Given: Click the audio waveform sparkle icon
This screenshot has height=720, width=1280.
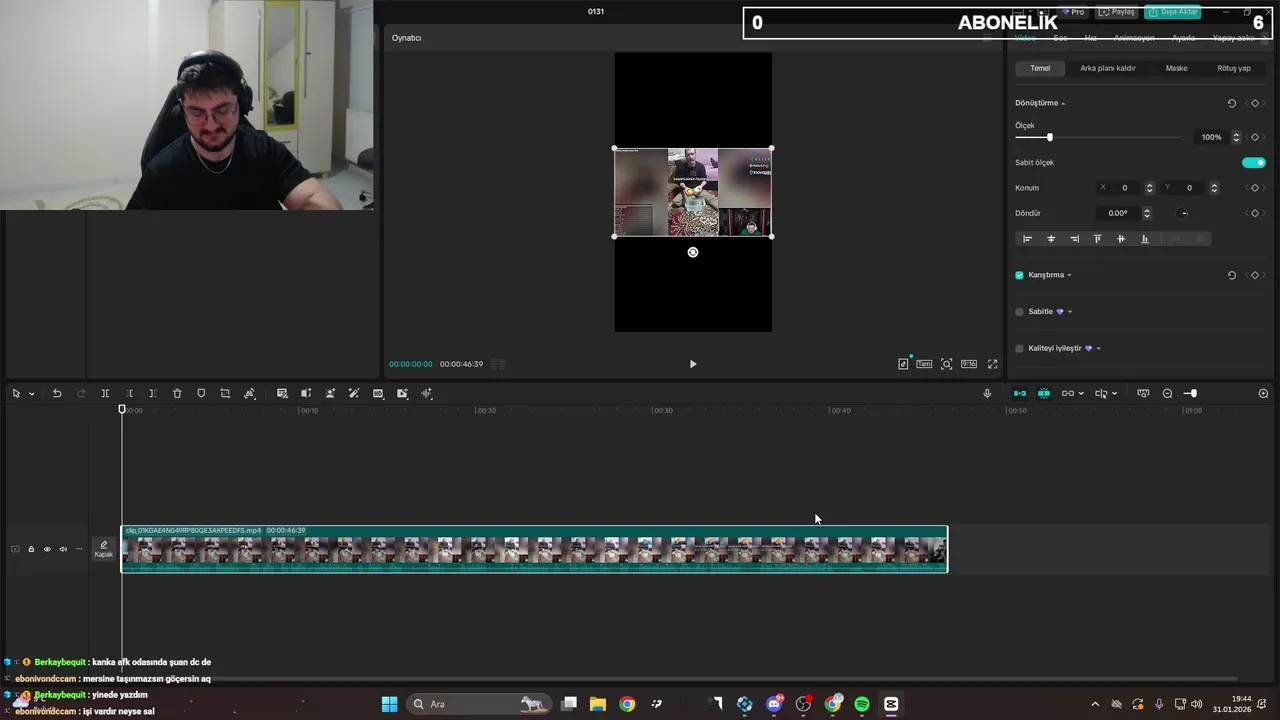Looking at the screenshot, I should (x=427, y=394).
